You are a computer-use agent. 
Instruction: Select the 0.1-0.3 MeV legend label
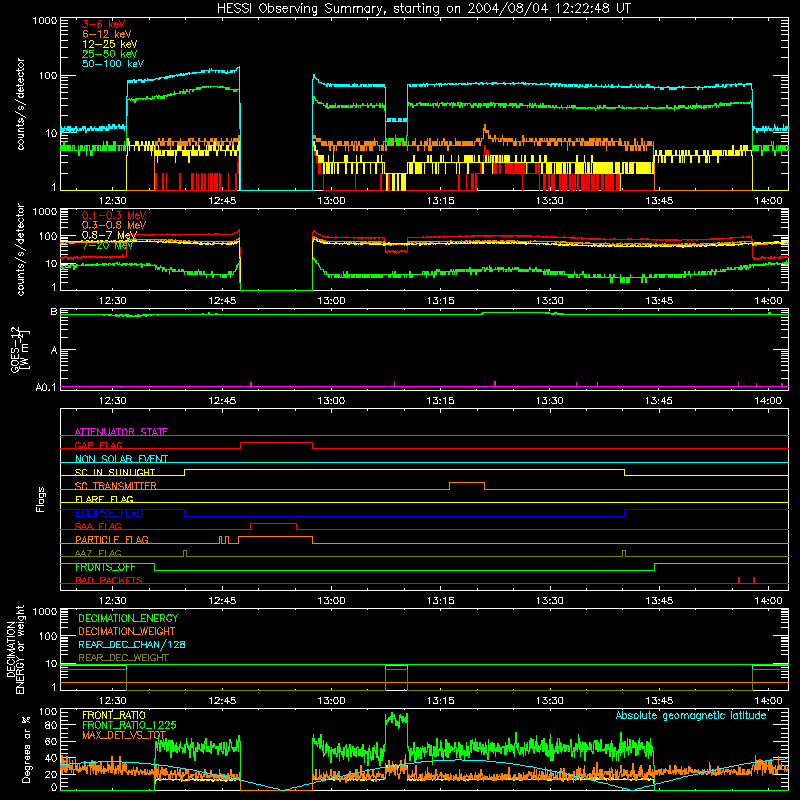[114, 215]
